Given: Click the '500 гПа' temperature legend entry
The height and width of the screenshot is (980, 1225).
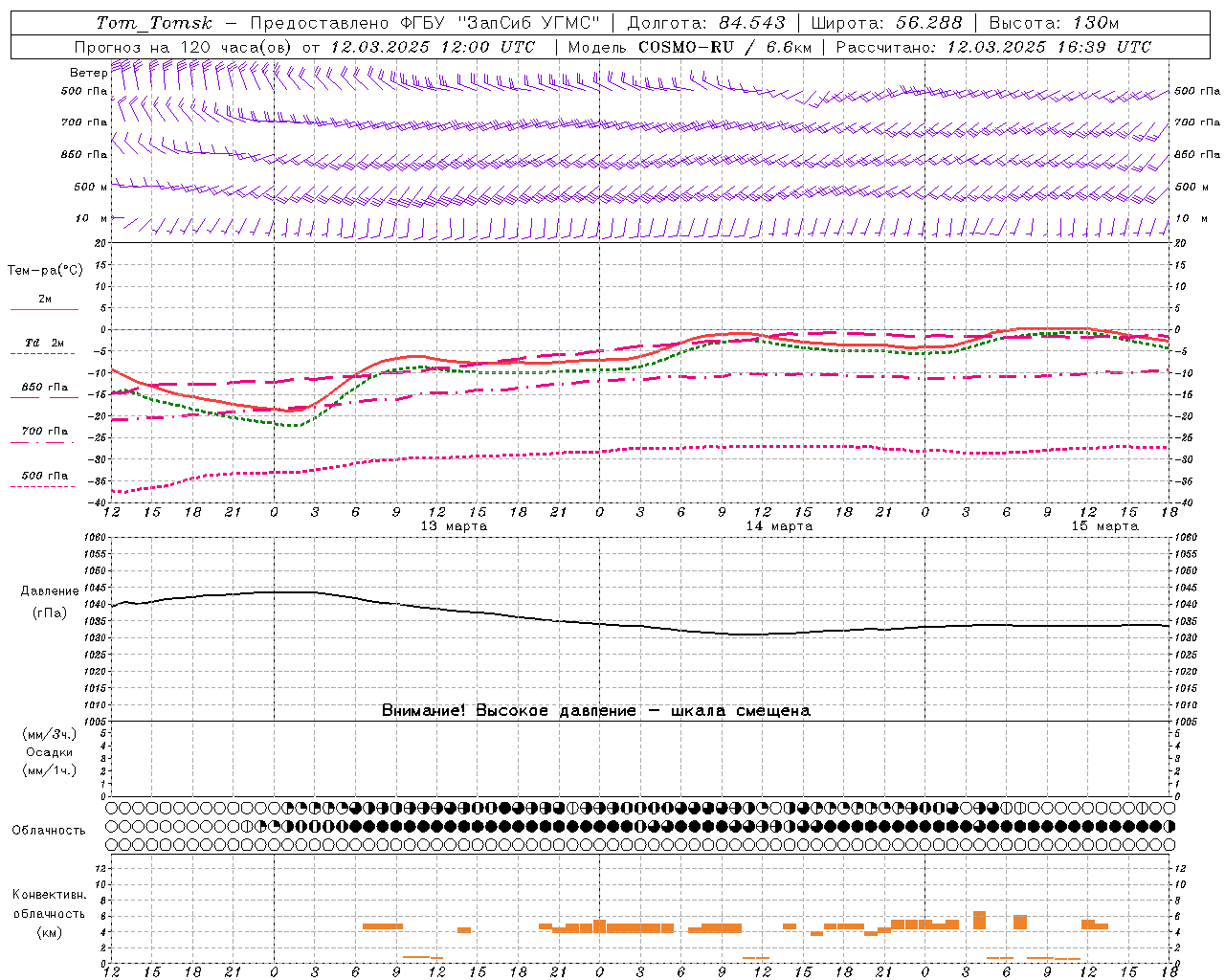Looking at the screenshot, I should pos(45,475).
